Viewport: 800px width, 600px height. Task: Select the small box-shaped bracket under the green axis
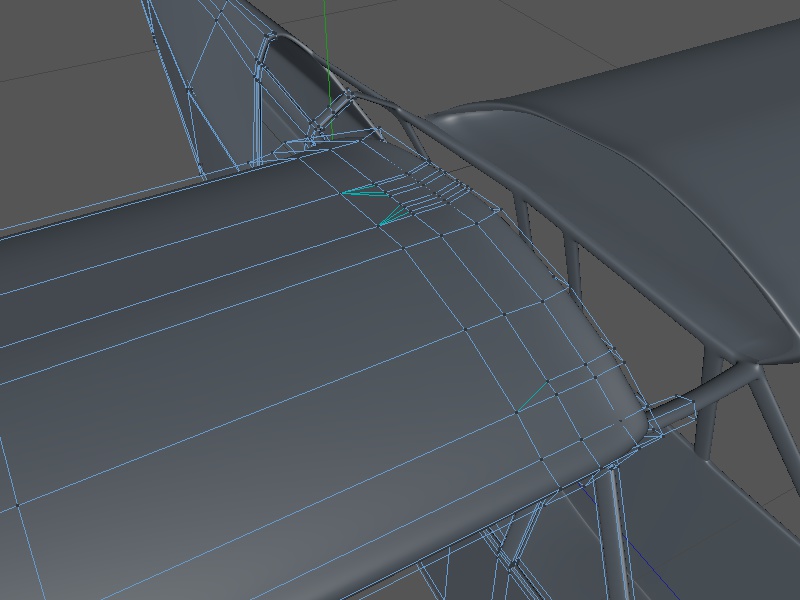click(x=296, y=147)
